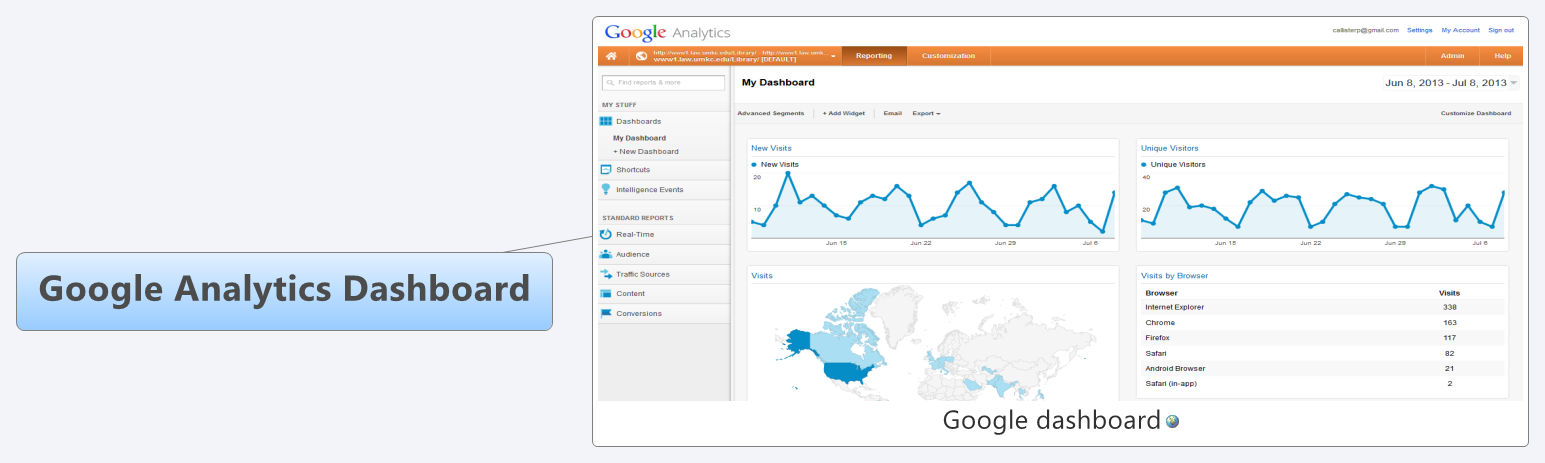Open the Help tab
This screenshot has width=1545, height=463.
tap(1502, 56)
